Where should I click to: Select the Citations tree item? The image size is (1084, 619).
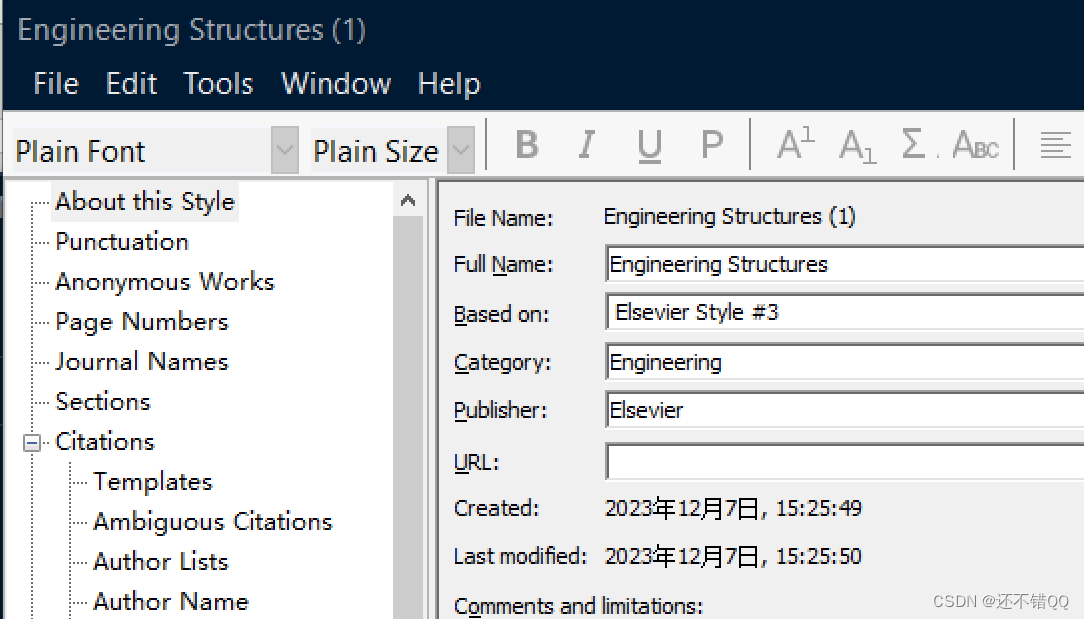105,441
